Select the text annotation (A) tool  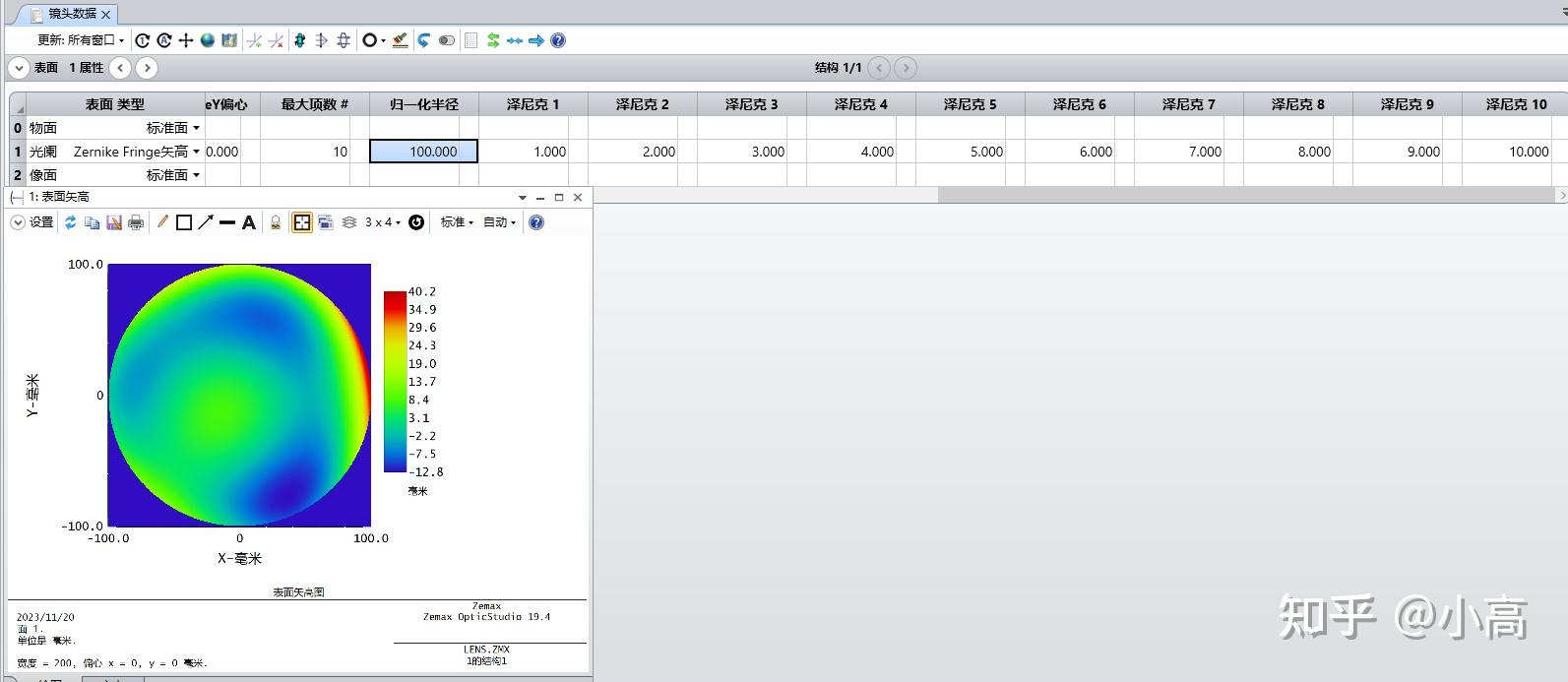click(x=249, y=222)
